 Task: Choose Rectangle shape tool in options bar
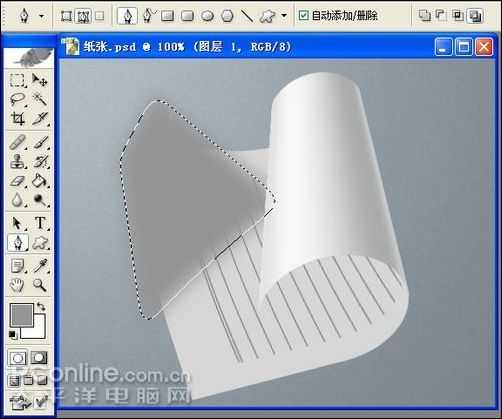pos(167,15)
